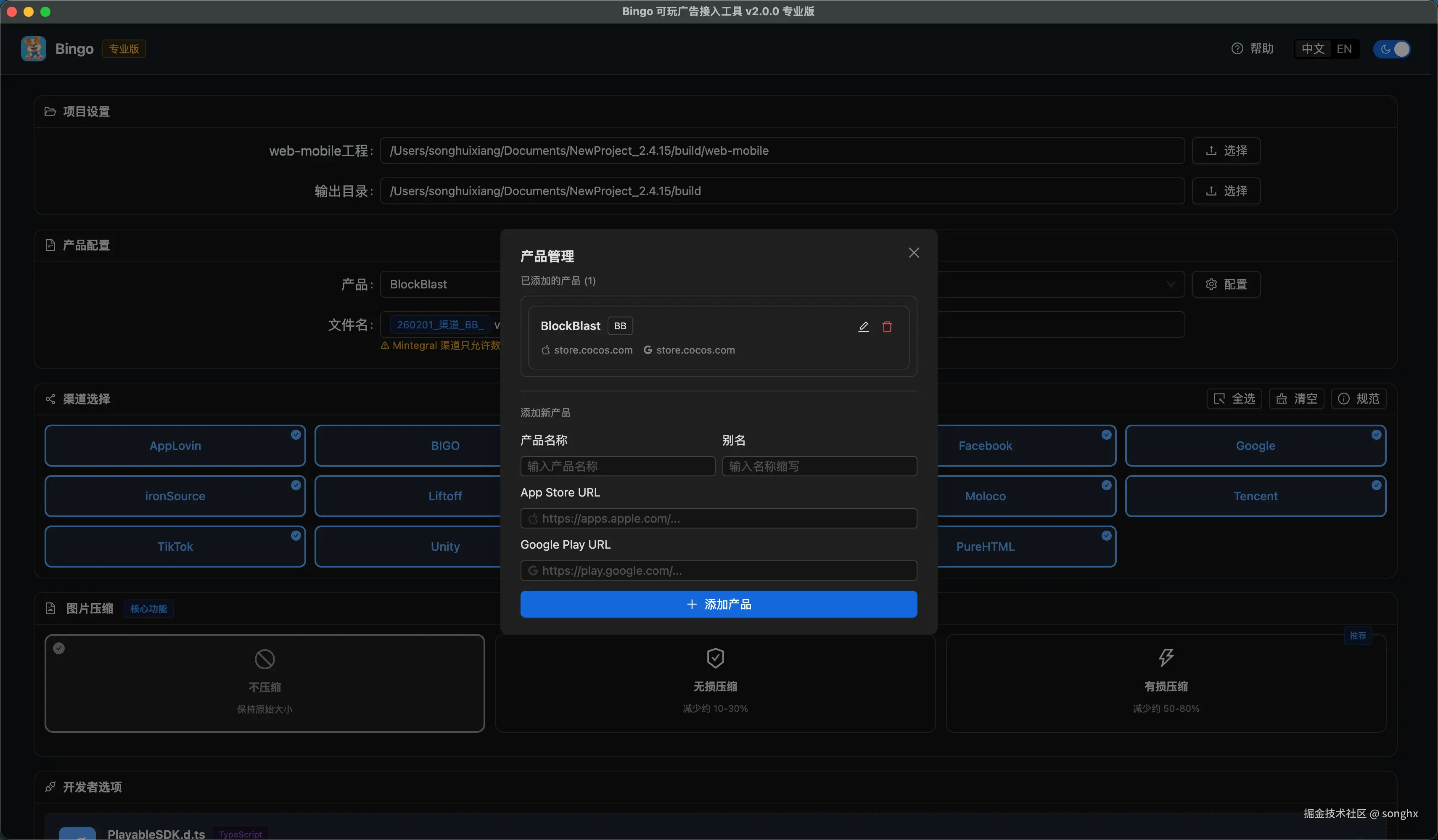Close the 产品管理 dialog

coord(914,253)
